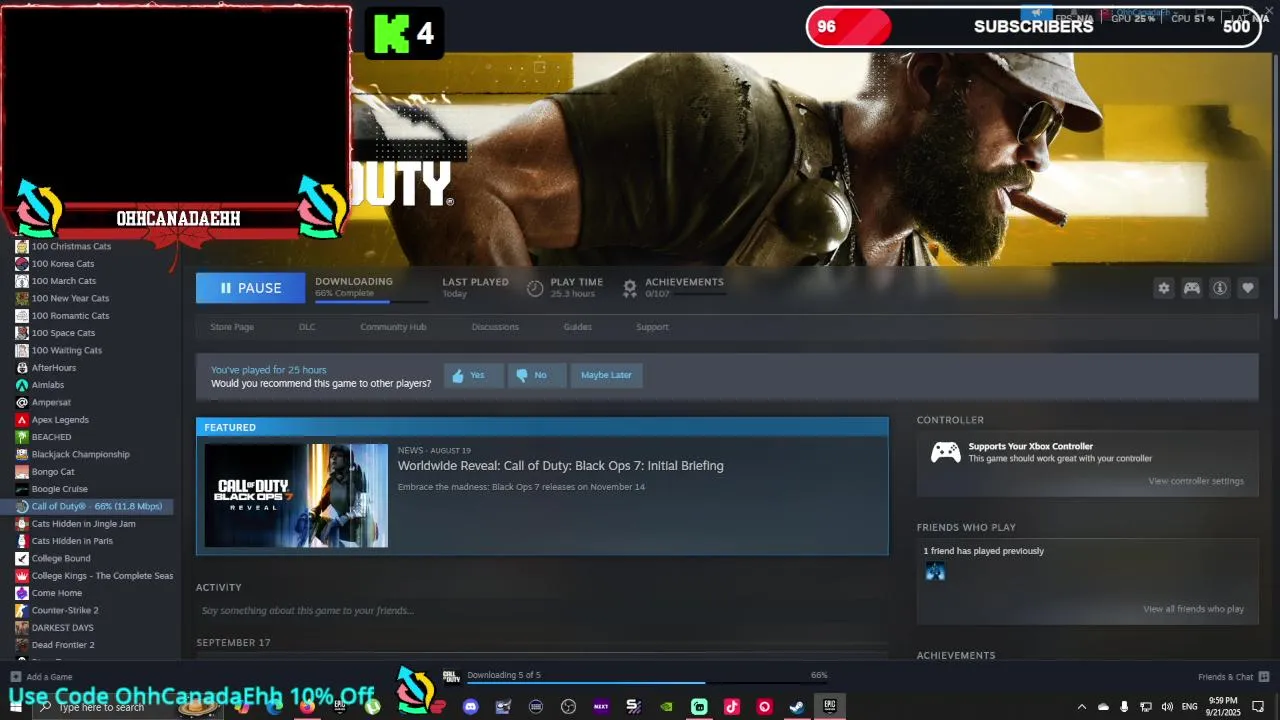Open the Community Hub tab
This screenshot has height=720, width=1280.
(393, 327)
